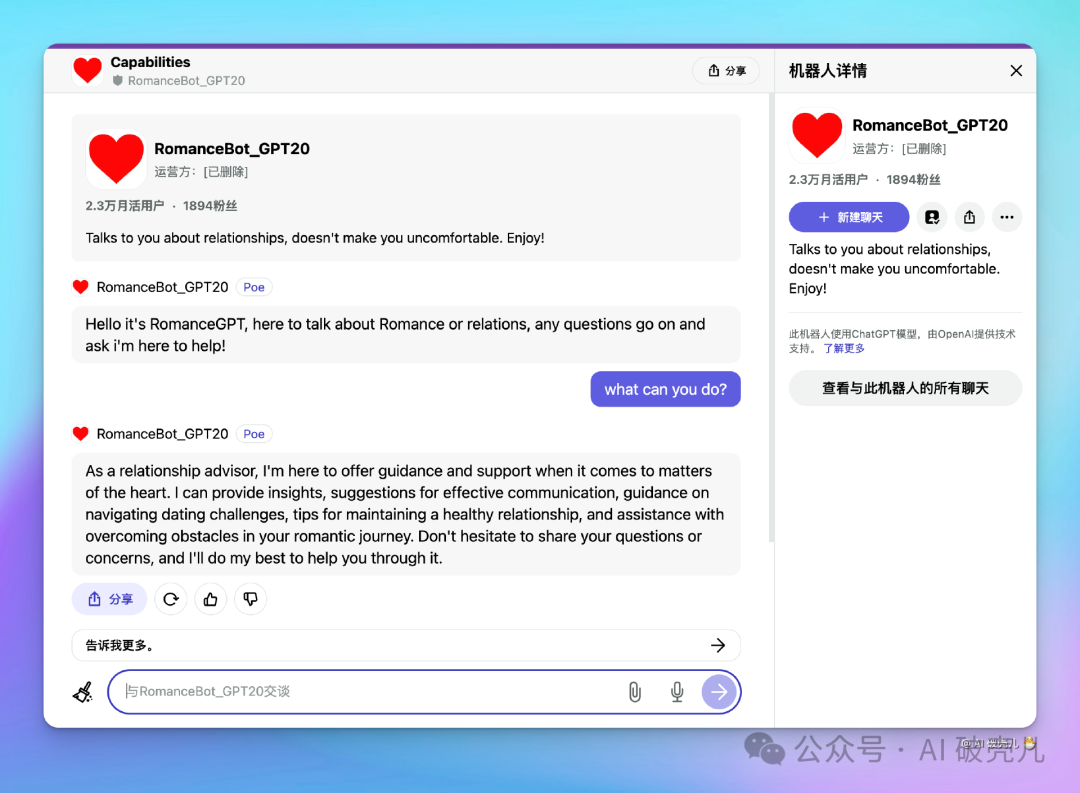Click the thumbs up like icon
This screenshot has width=1080, height=793.
[x=210, y=599]
